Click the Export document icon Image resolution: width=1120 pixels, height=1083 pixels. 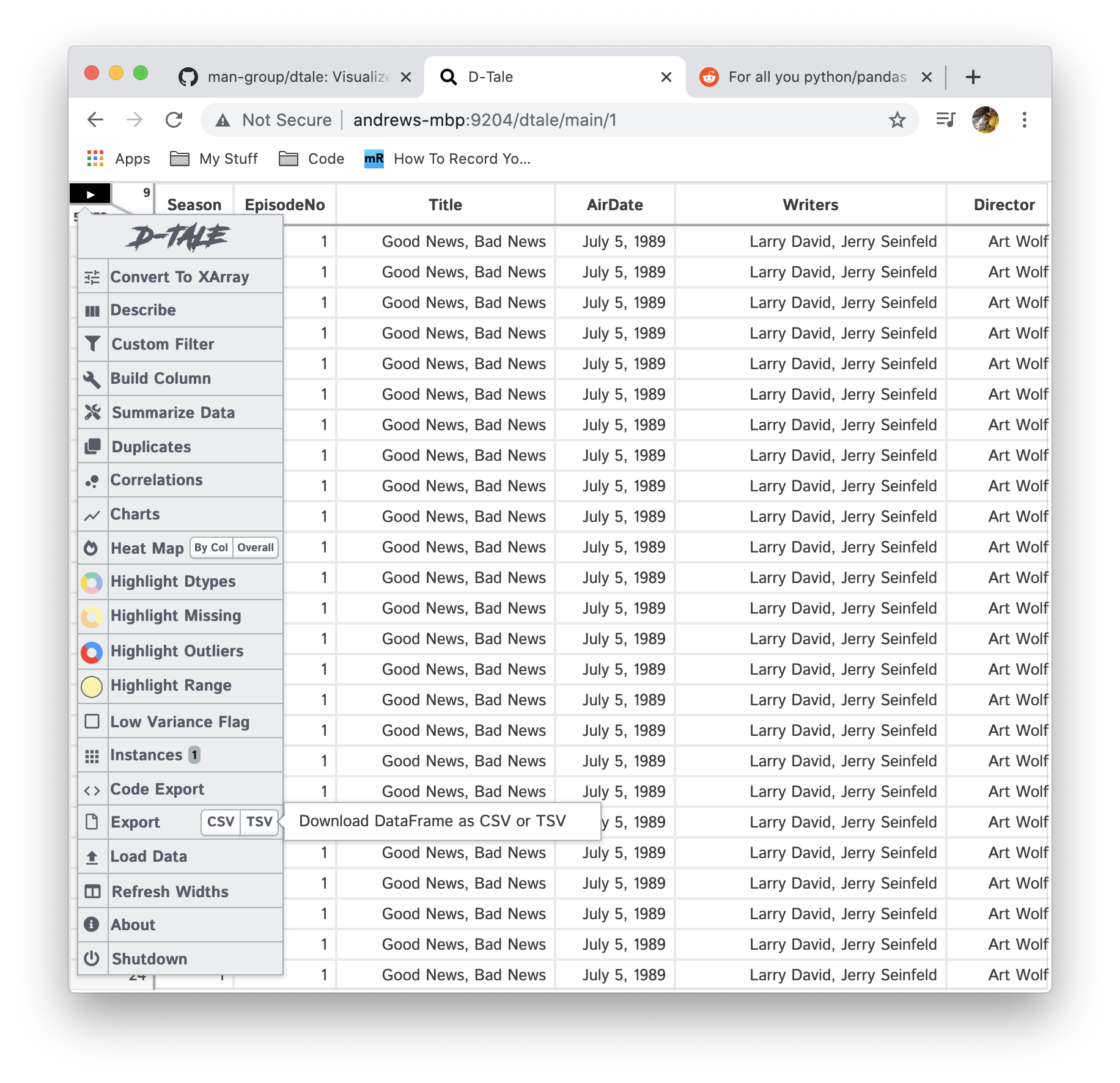(x=92, y=822)
